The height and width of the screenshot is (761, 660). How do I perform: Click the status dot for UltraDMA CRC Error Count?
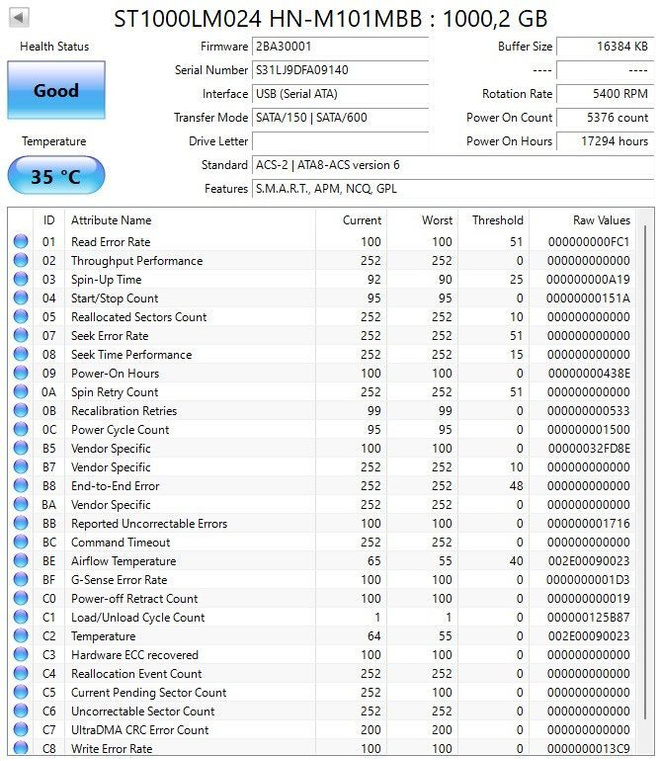[x=21, y=729]
